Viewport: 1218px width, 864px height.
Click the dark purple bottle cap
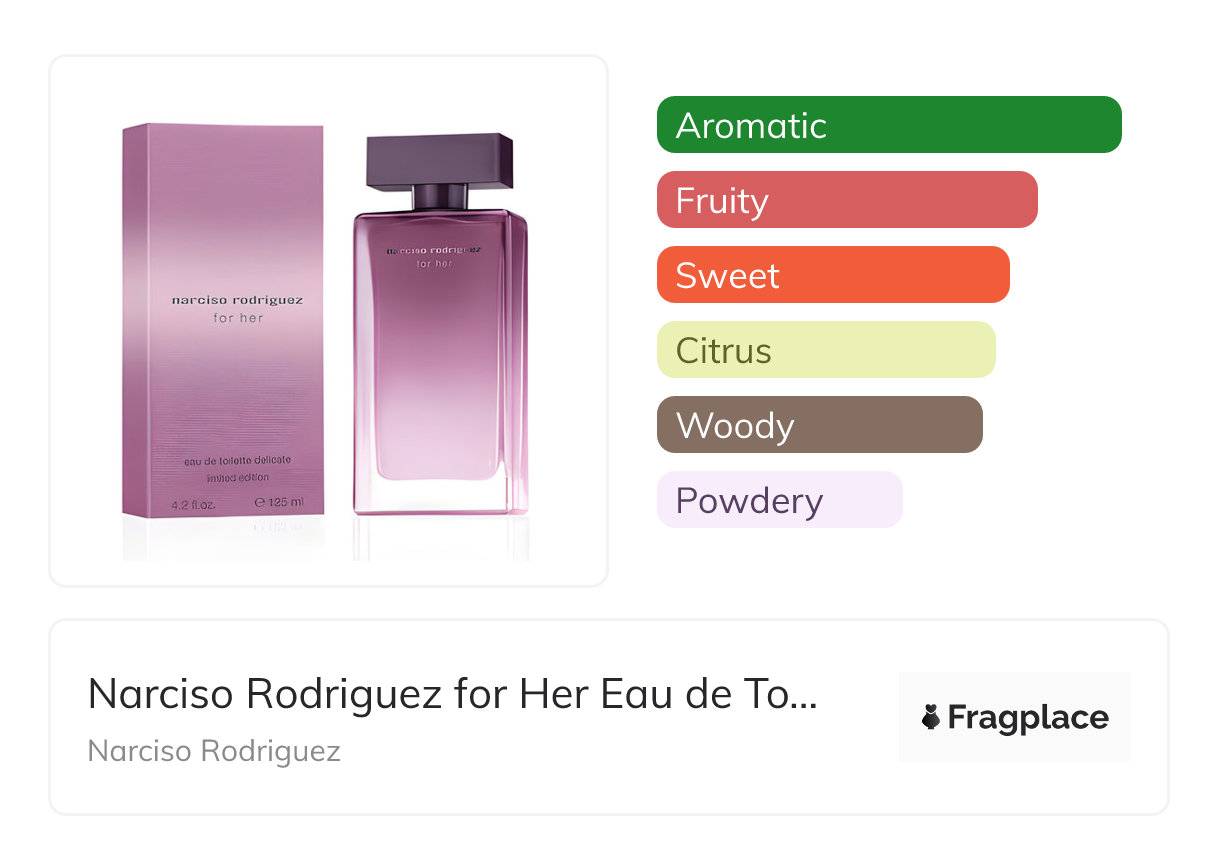(x=440, y=159)
